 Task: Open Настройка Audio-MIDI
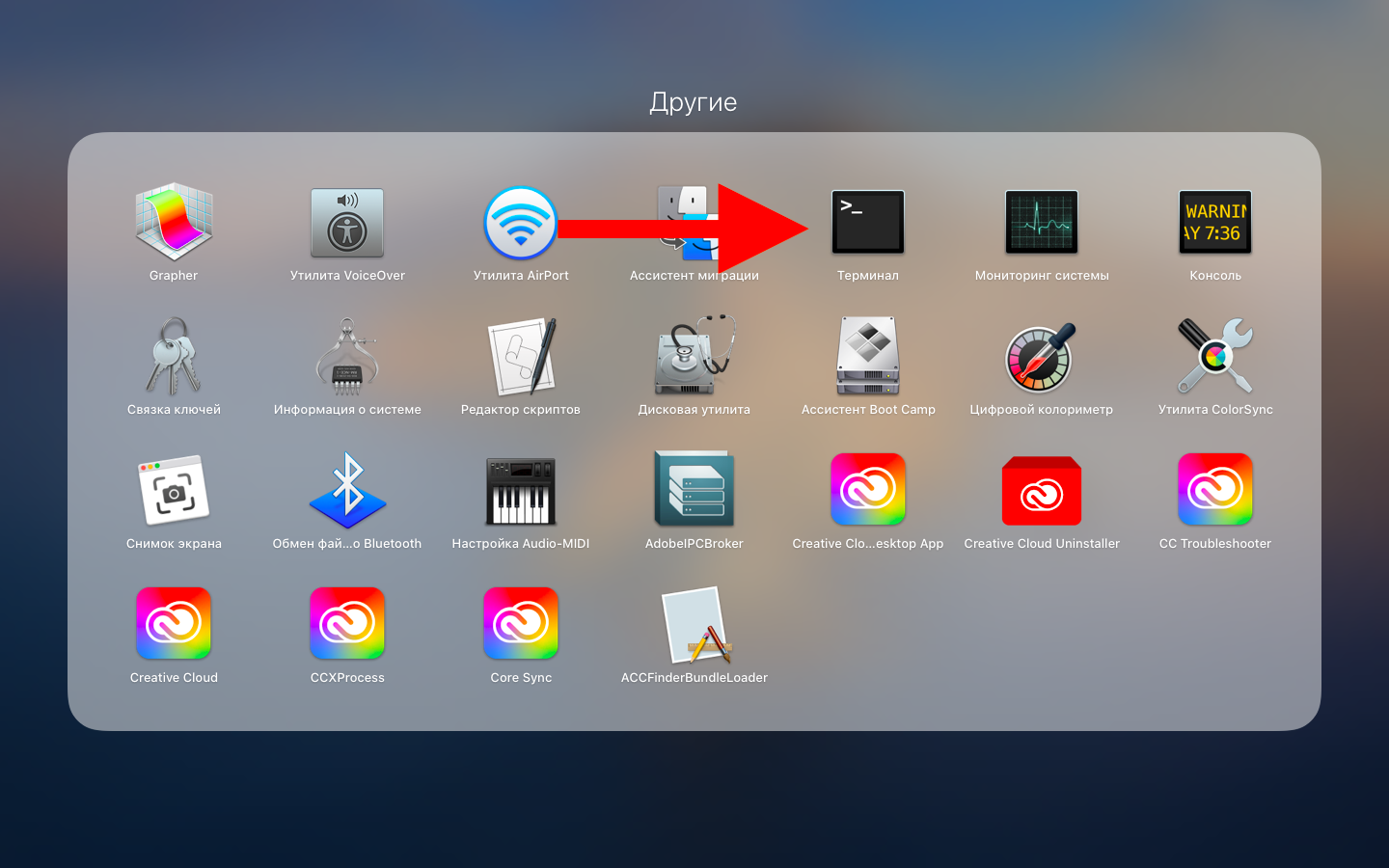521,490
